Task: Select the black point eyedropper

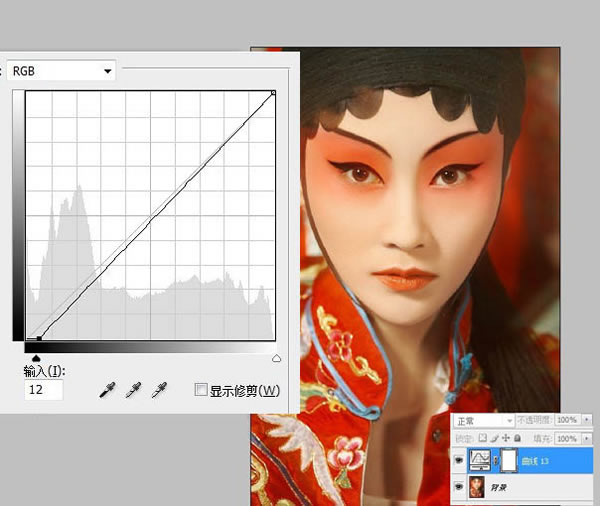Action: point(108,390)
